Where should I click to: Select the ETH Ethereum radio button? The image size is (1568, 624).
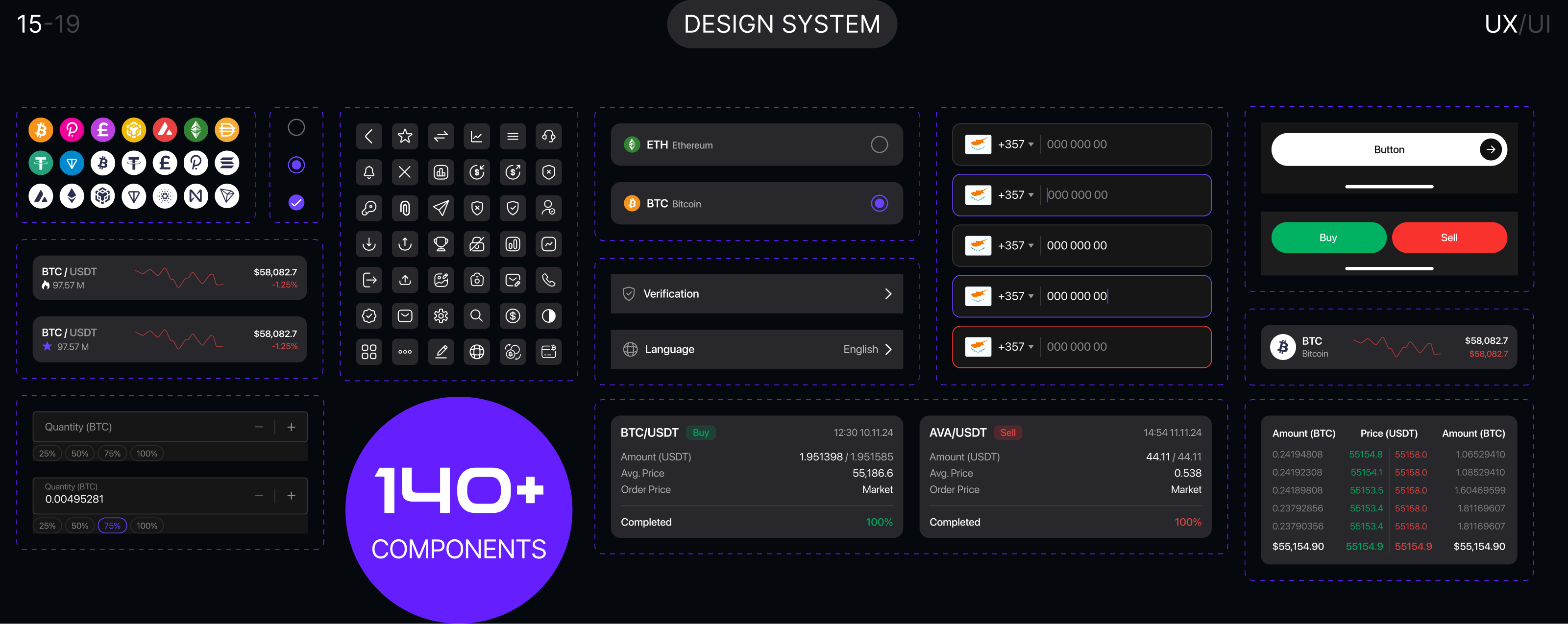[x=879, y=145]
